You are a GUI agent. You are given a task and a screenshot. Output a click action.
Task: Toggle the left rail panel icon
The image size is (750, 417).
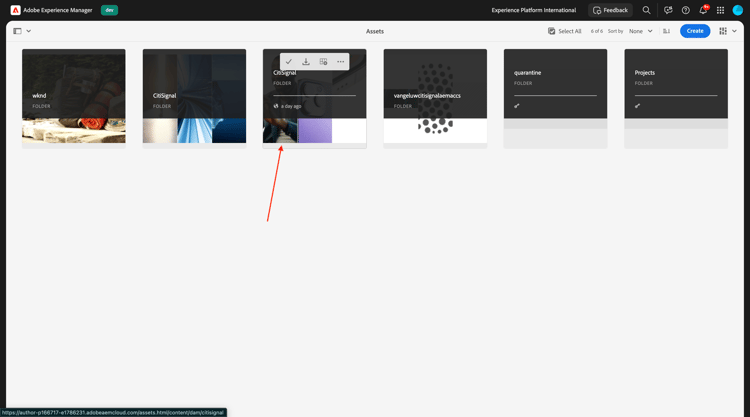click(17, 31)
